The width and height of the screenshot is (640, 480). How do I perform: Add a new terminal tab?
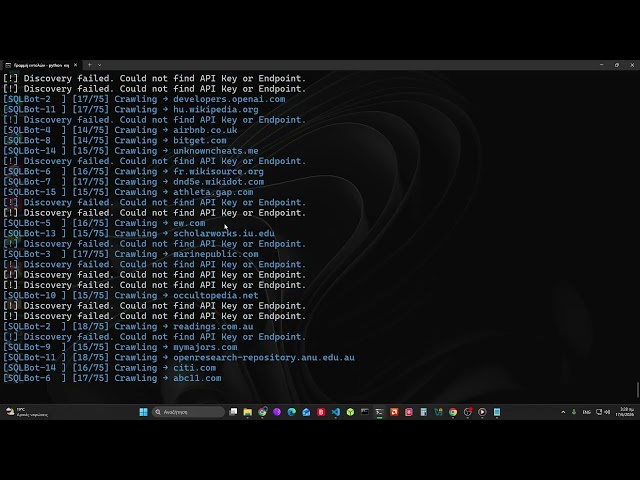click(89, 65)
